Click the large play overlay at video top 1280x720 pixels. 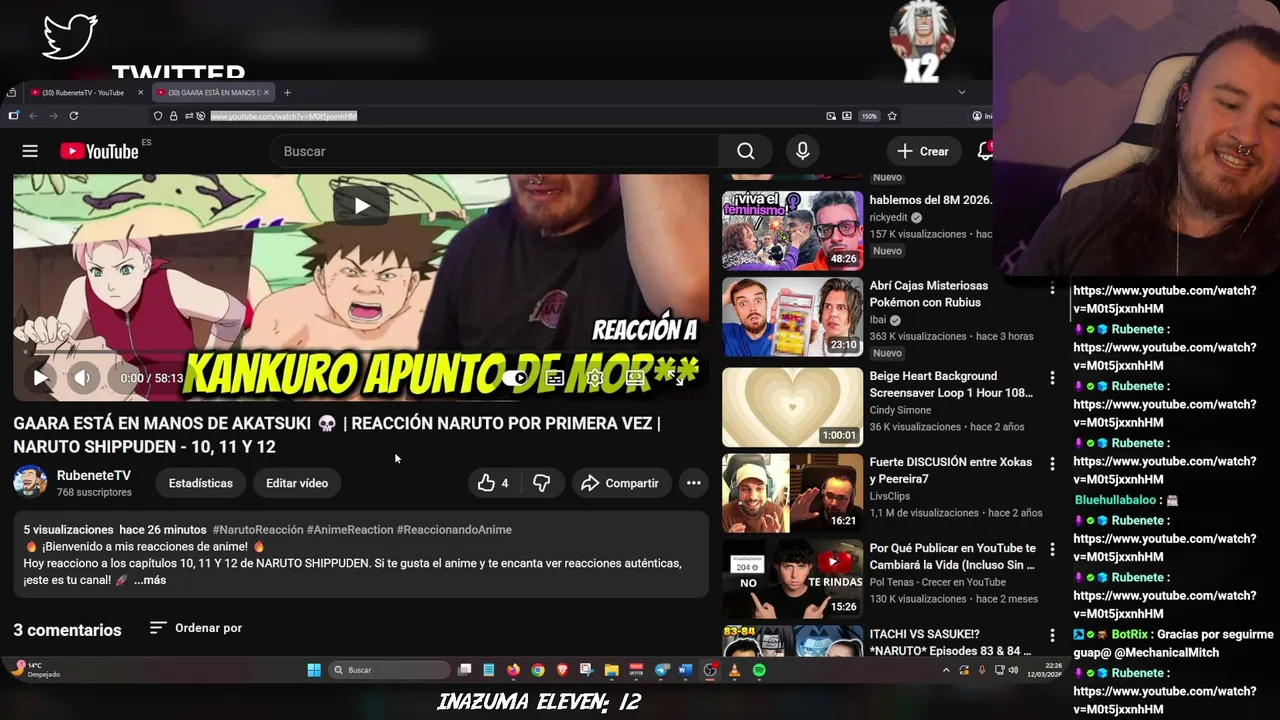(361, 206)
